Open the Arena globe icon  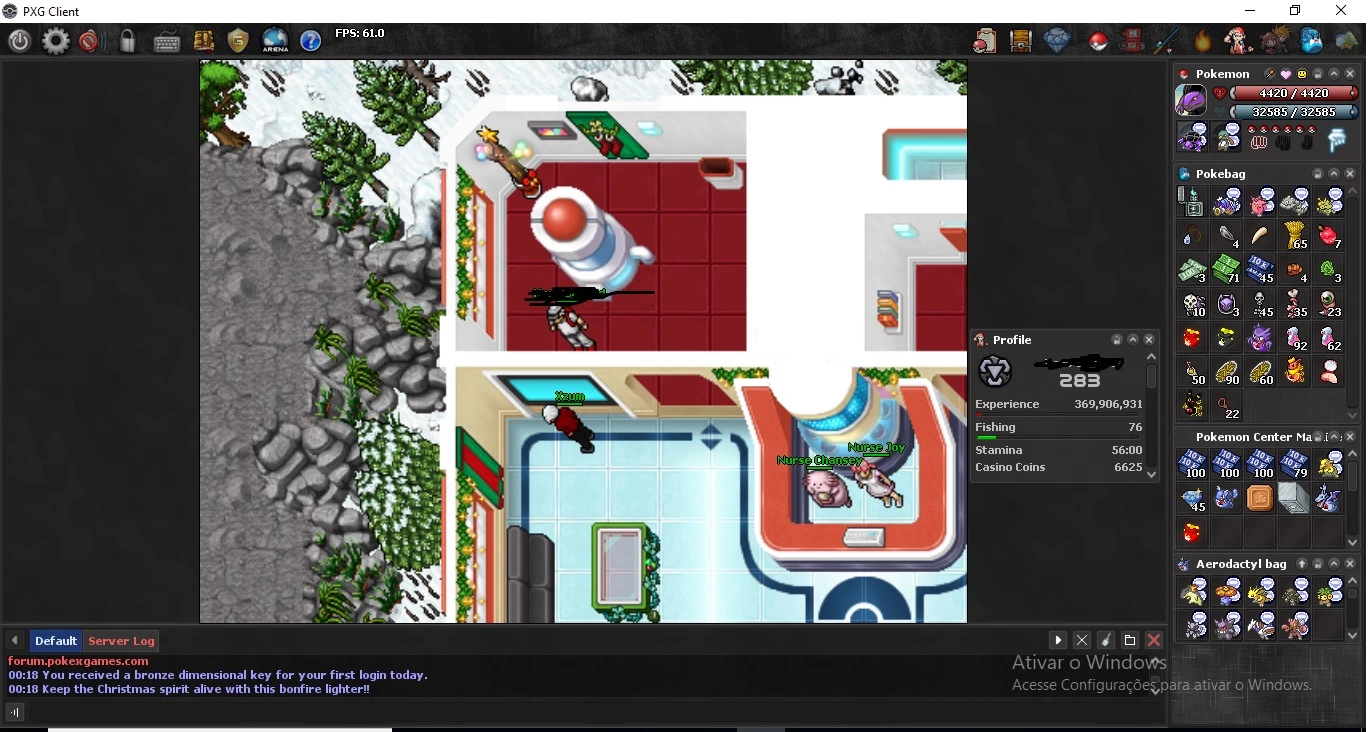pyautogui.click(x=275, y=41)
